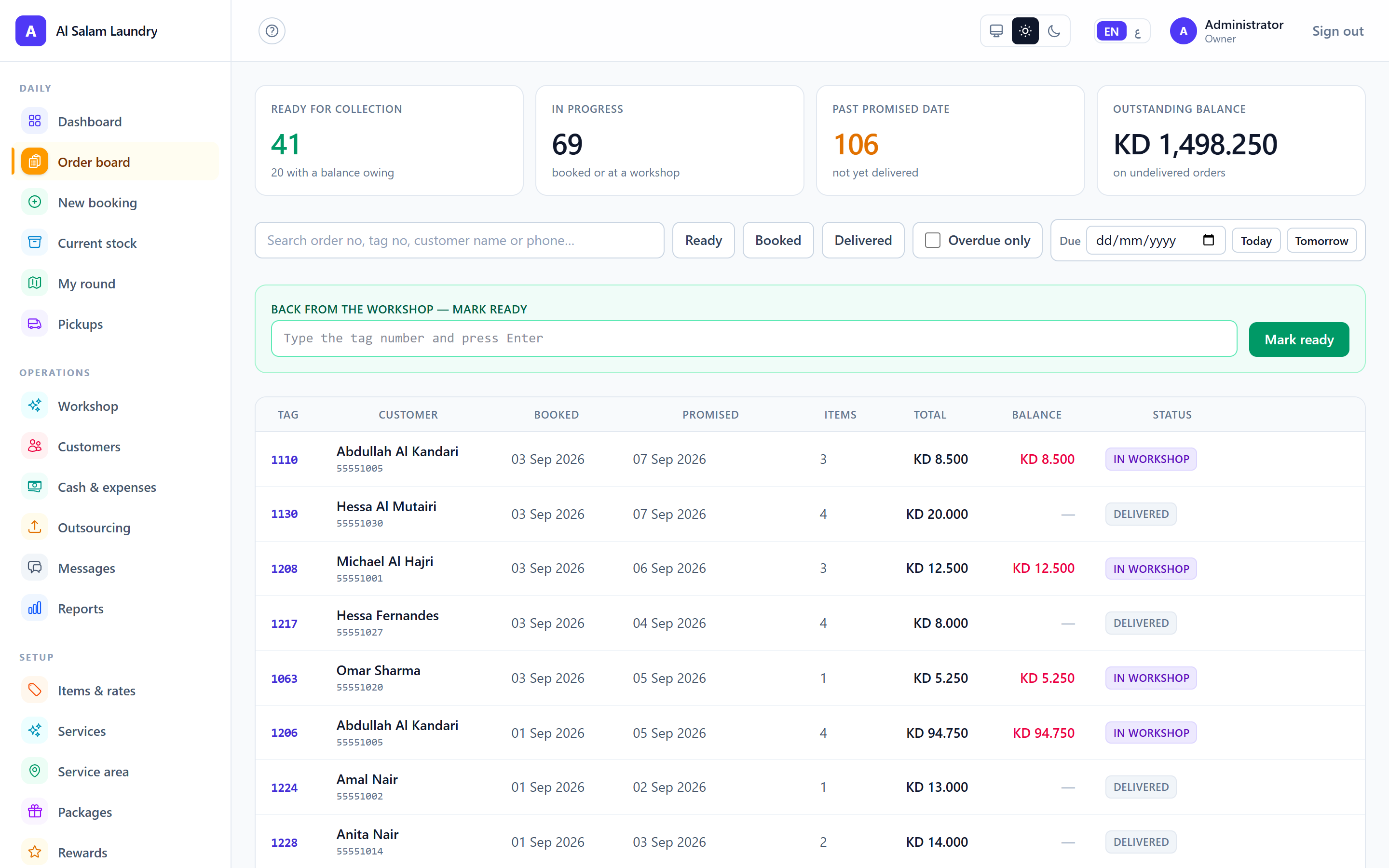Click the Outsourcing upload icon
The width and height of the screenshot is (1389, 868).
(34, 527)
